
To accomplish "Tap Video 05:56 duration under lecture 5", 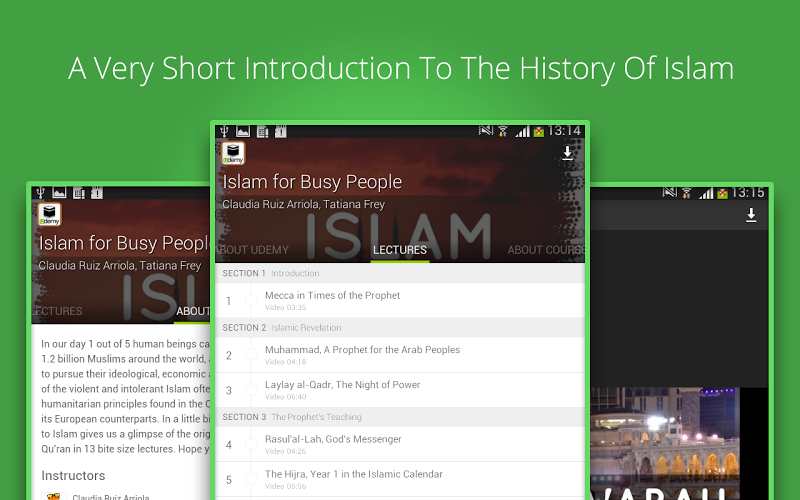I will pos(285,486).
